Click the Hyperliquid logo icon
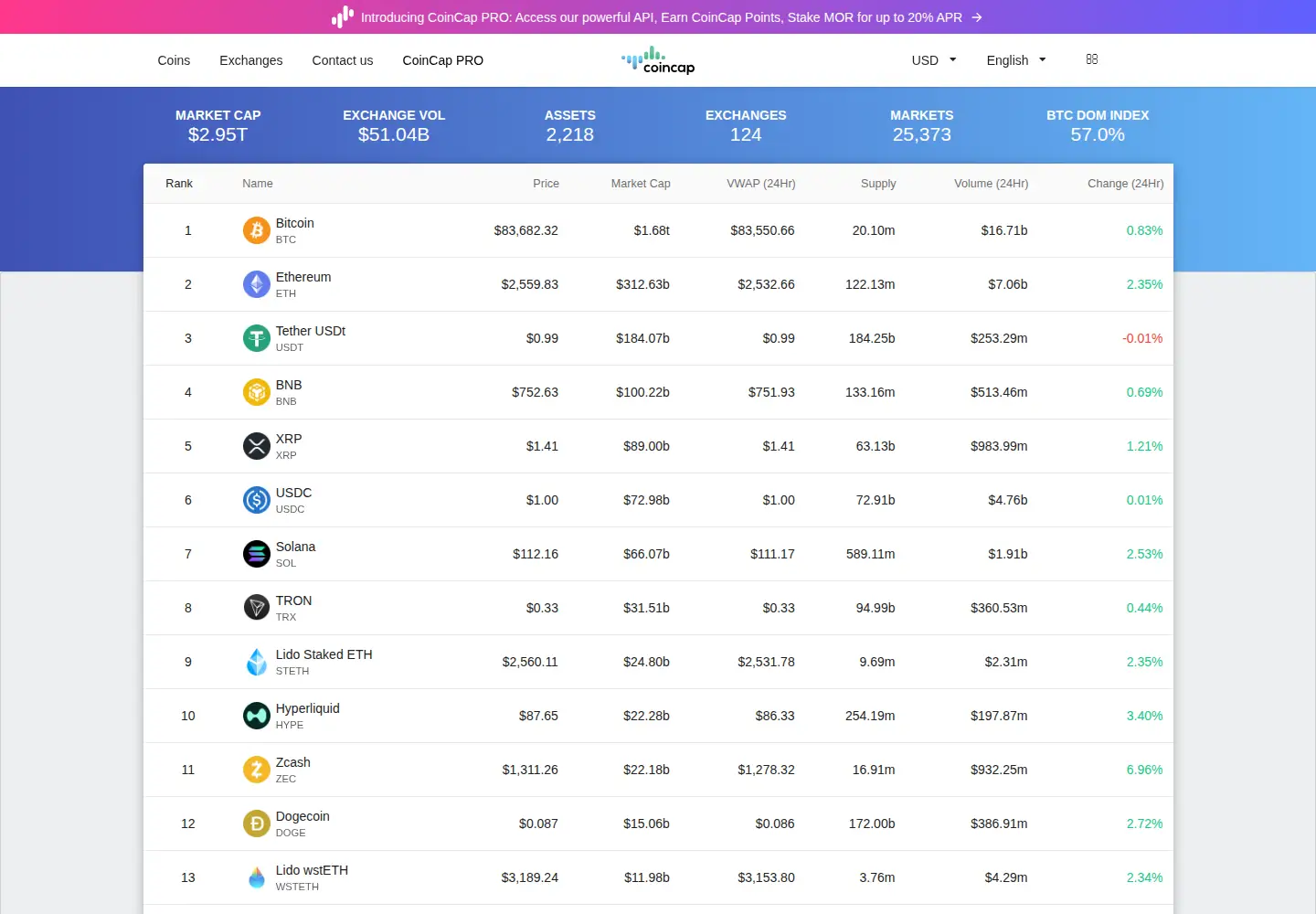Screen dimensions: 1316x914 pyautogui.click(x=257, y=716)
